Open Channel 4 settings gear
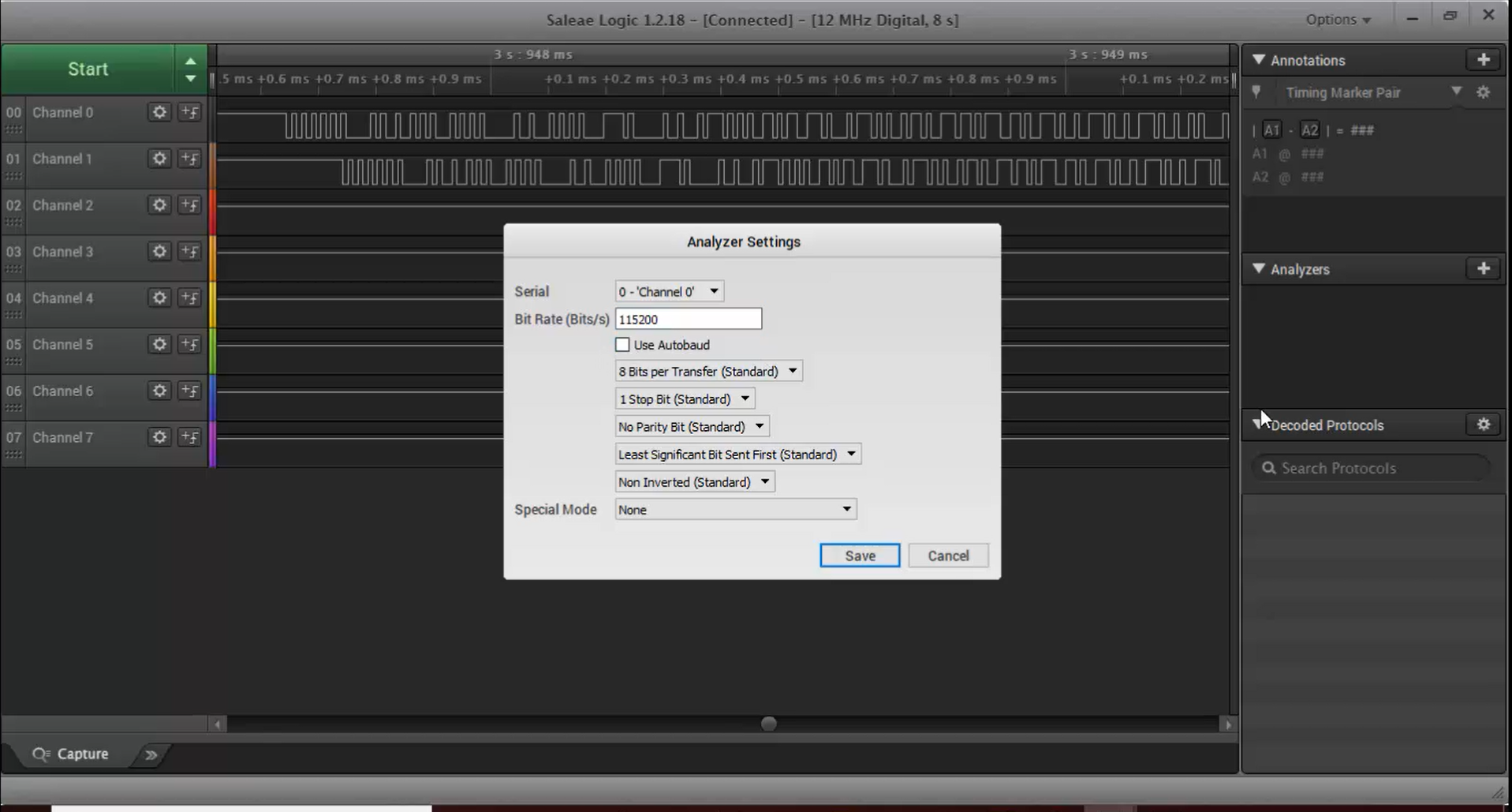The height and width of the screenshot is (812, 1512). click(159, 297)
